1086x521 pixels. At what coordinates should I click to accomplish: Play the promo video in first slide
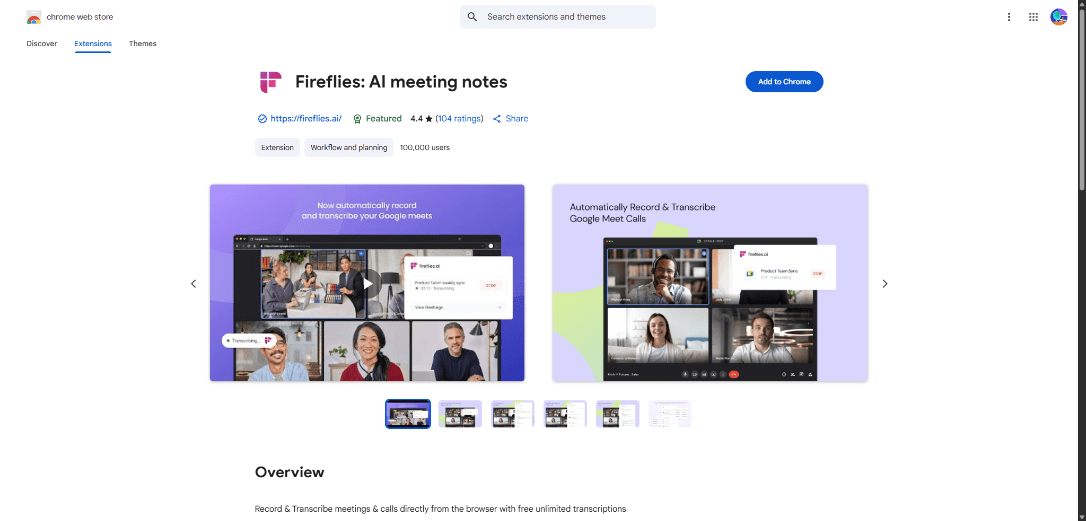tap(367, 283)
